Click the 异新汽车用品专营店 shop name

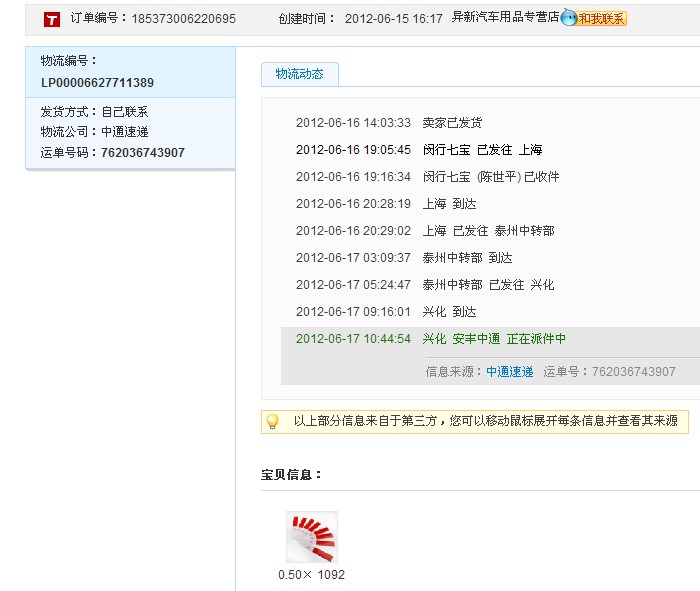[x=505, y=17]
